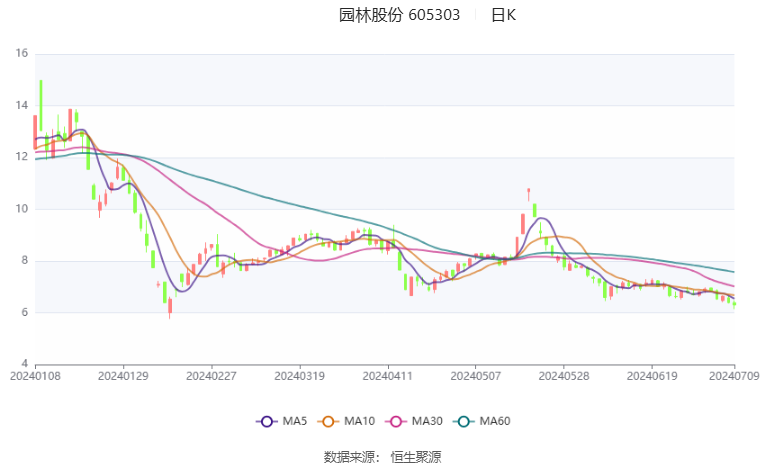The height and width of the screenshot is (465, 765).
Task: Click the y-axis value 16
Action: 21,53
